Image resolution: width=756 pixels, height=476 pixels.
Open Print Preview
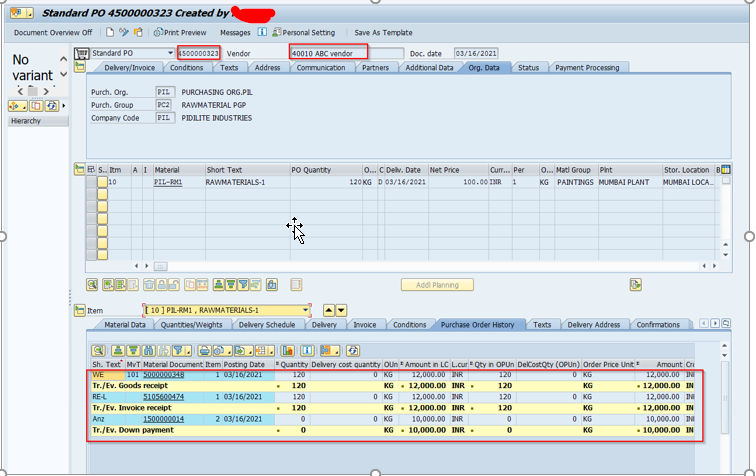(180, 32)
